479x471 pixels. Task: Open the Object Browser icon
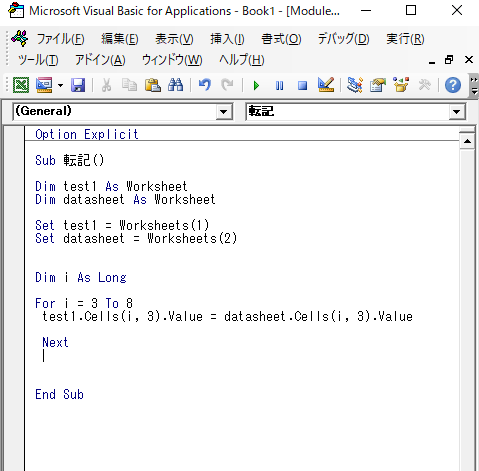401,85
